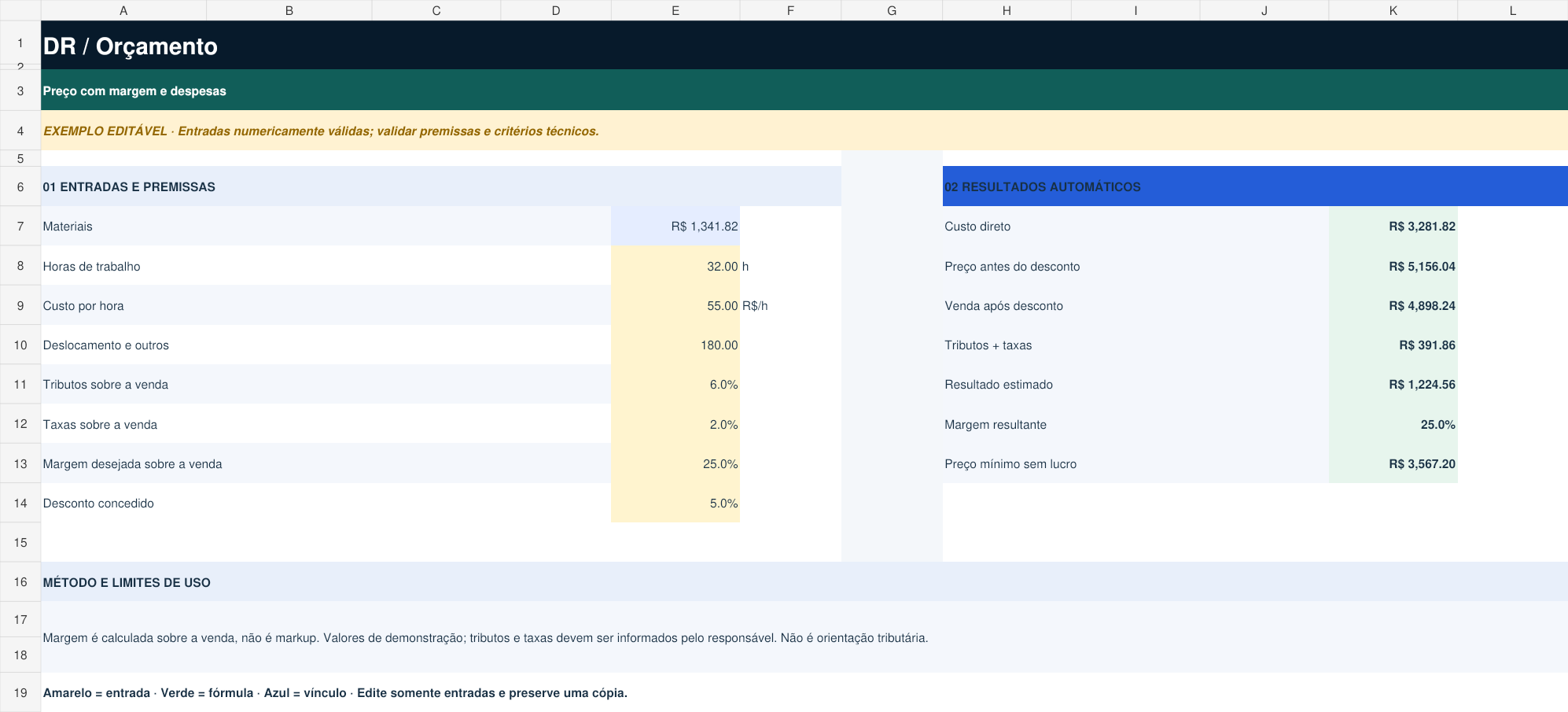Select the 01 ENTRADAS E PREMISSAS header
This screenshot has height=712, width=1568.
pos(441,186)
